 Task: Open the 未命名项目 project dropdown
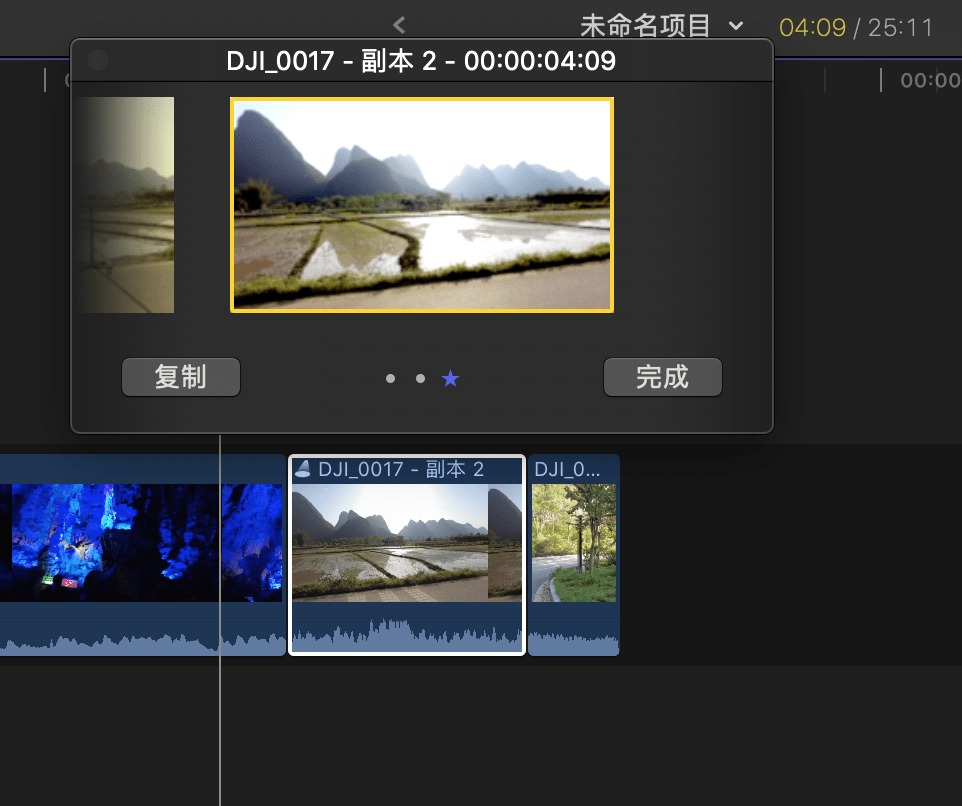tap(736, 26)
